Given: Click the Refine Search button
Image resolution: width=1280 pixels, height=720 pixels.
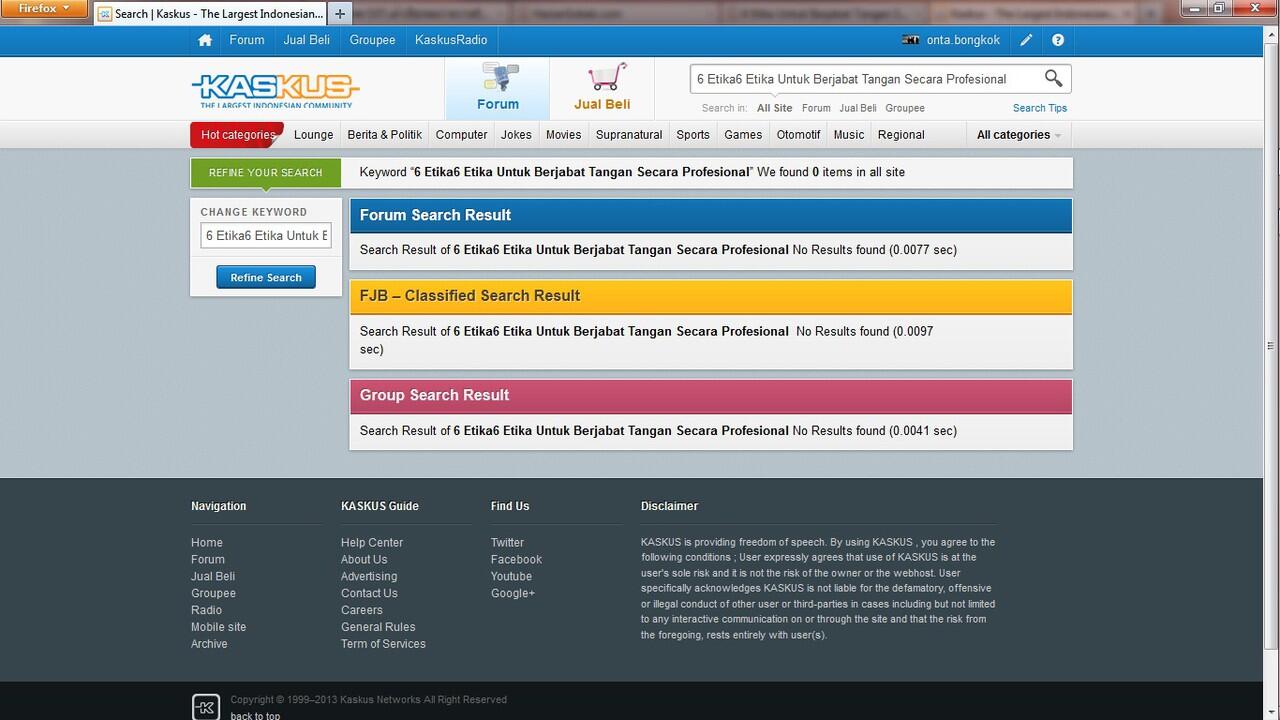Looking at the screenshot, I should [266, 277].
